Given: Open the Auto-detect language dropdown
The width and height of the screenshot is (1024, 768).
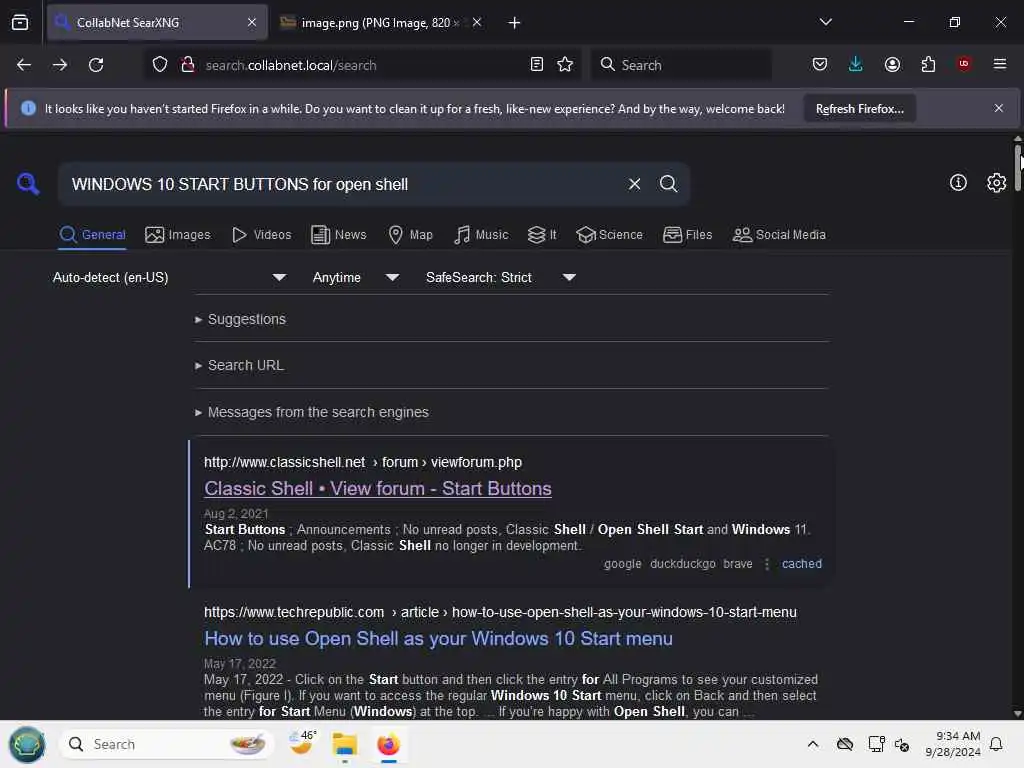Looking at the screenshot, I should [169, 278].
